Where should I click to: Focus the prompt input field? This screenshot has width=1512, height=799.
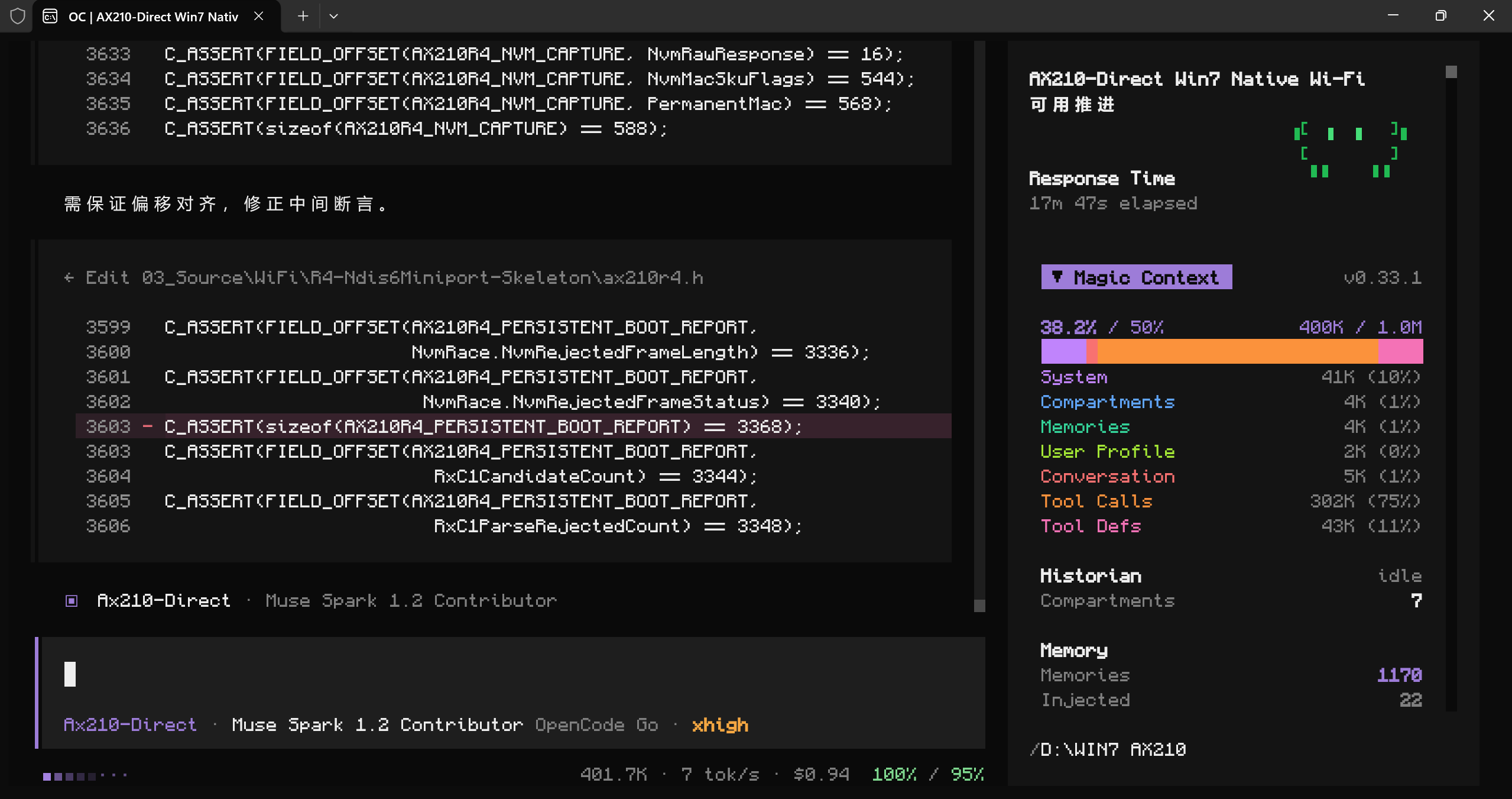(x=513, y=674)
